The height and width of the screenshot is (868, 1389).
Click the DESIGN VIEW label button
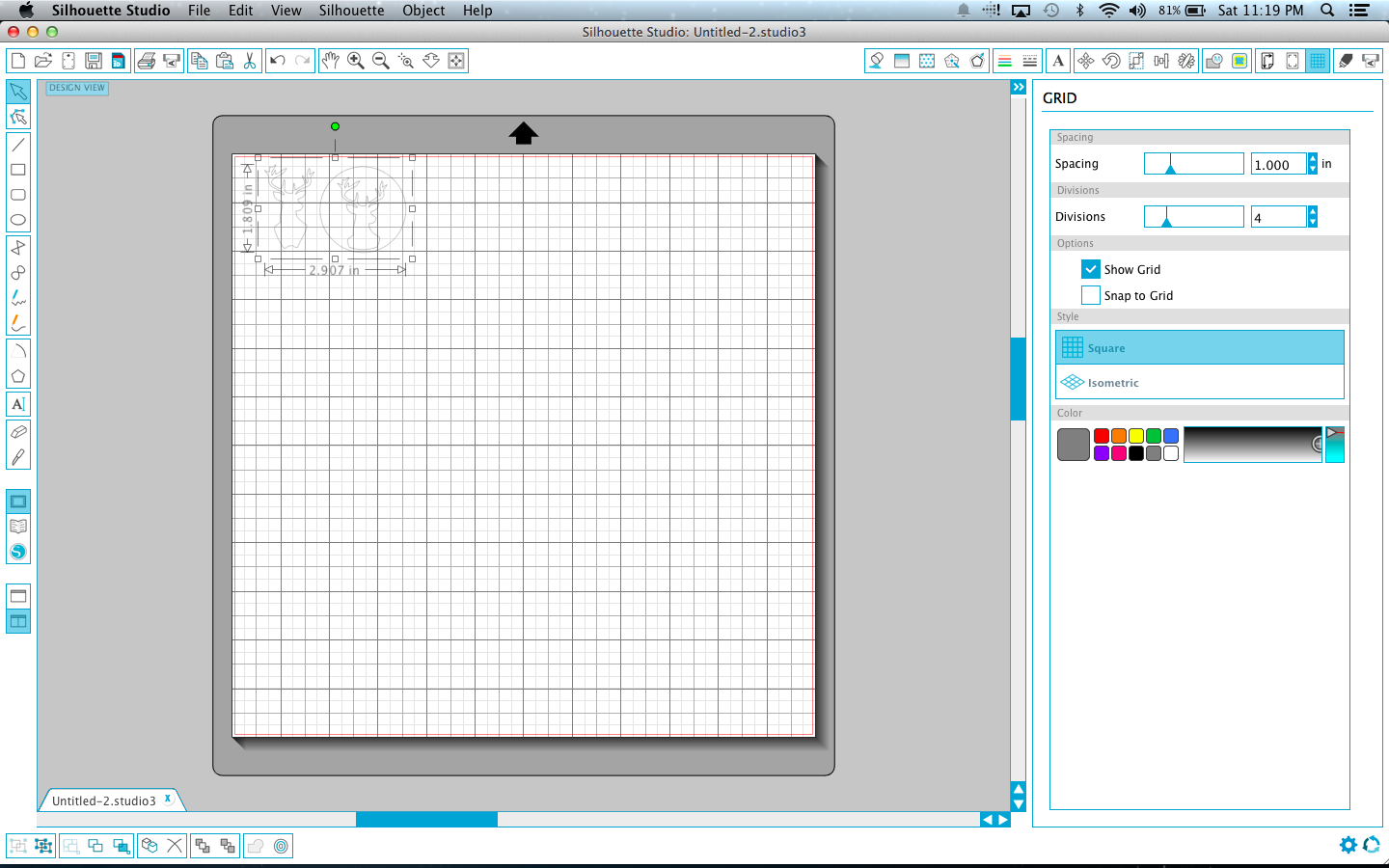77,88
